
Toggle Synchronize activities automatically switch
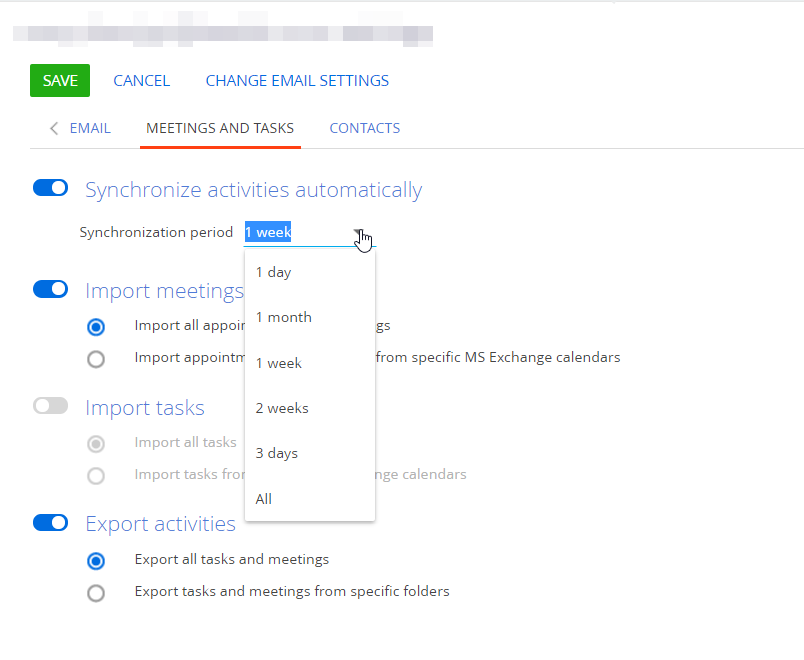(x=51, y=188)
